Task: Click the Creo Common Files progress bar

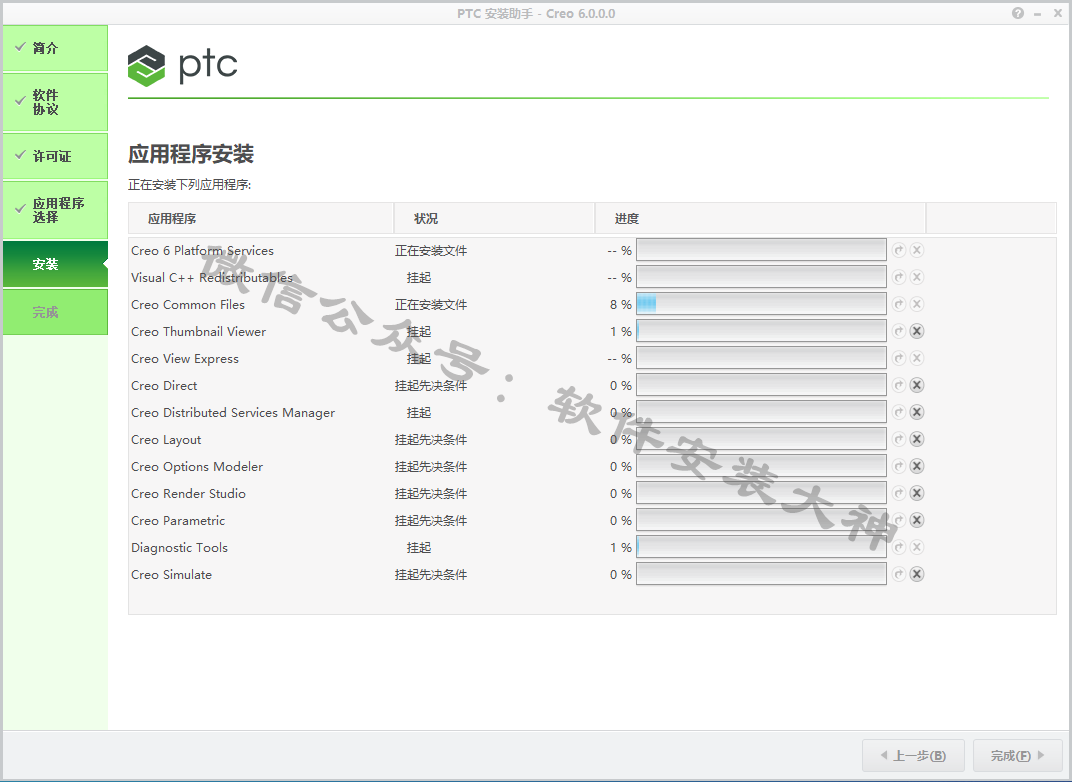Action: [x=761, y=305]
